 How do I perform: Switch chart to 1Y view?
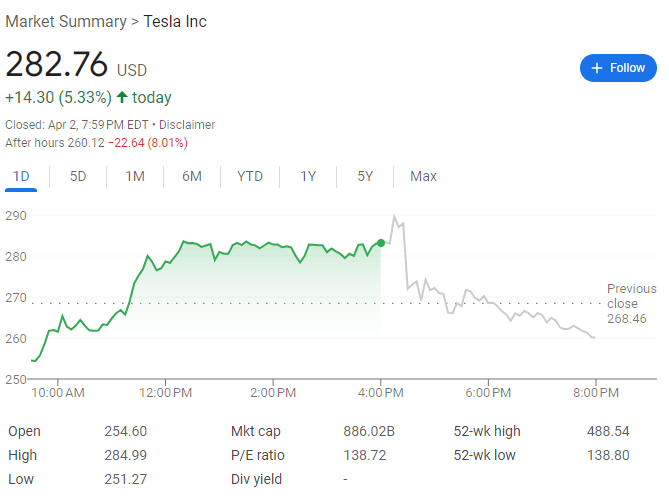coord(308,176)
